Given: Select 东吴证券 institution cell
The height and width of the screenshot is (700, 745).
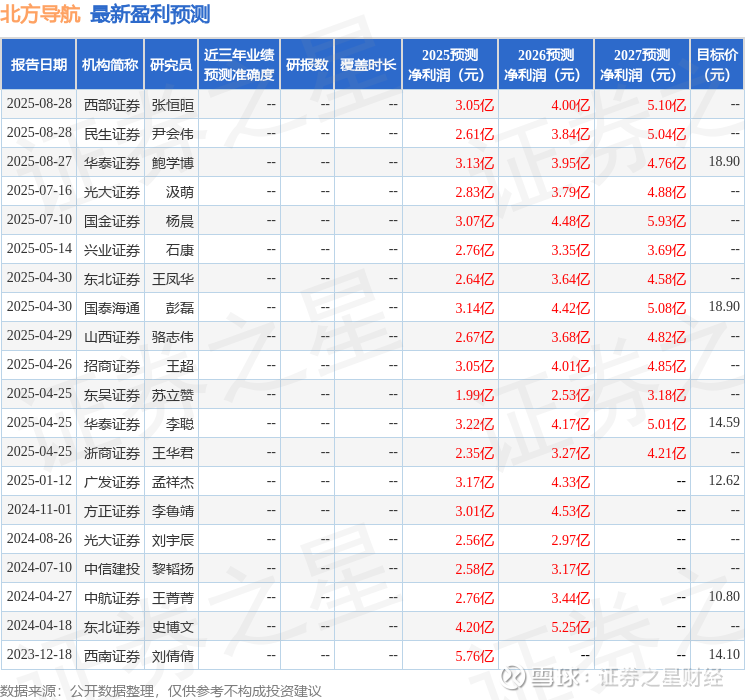Looking at the screenshot, I should [112, 395].
